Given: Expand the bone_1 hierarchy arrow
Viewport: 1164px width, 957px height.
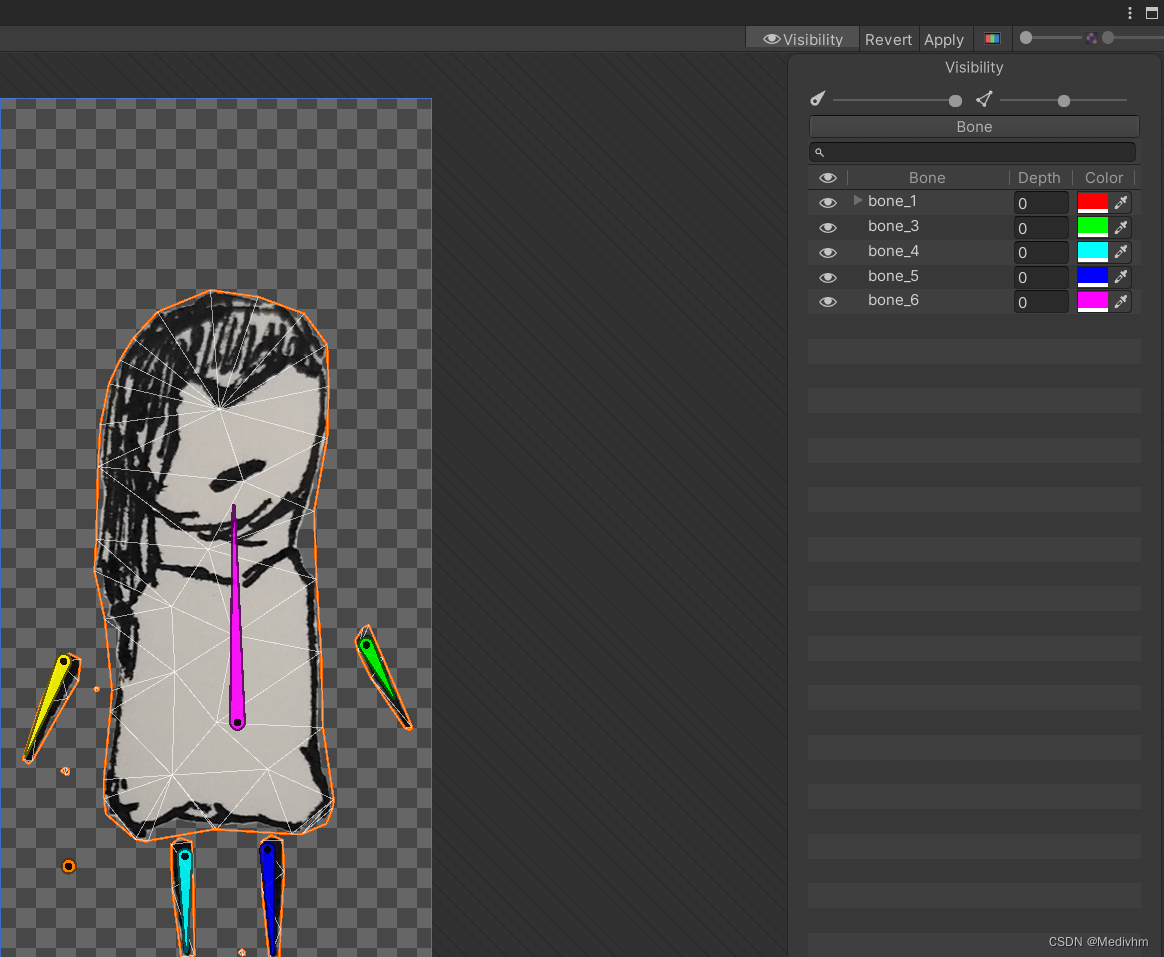Looking at the screenshot, I should tap(857, 200).
